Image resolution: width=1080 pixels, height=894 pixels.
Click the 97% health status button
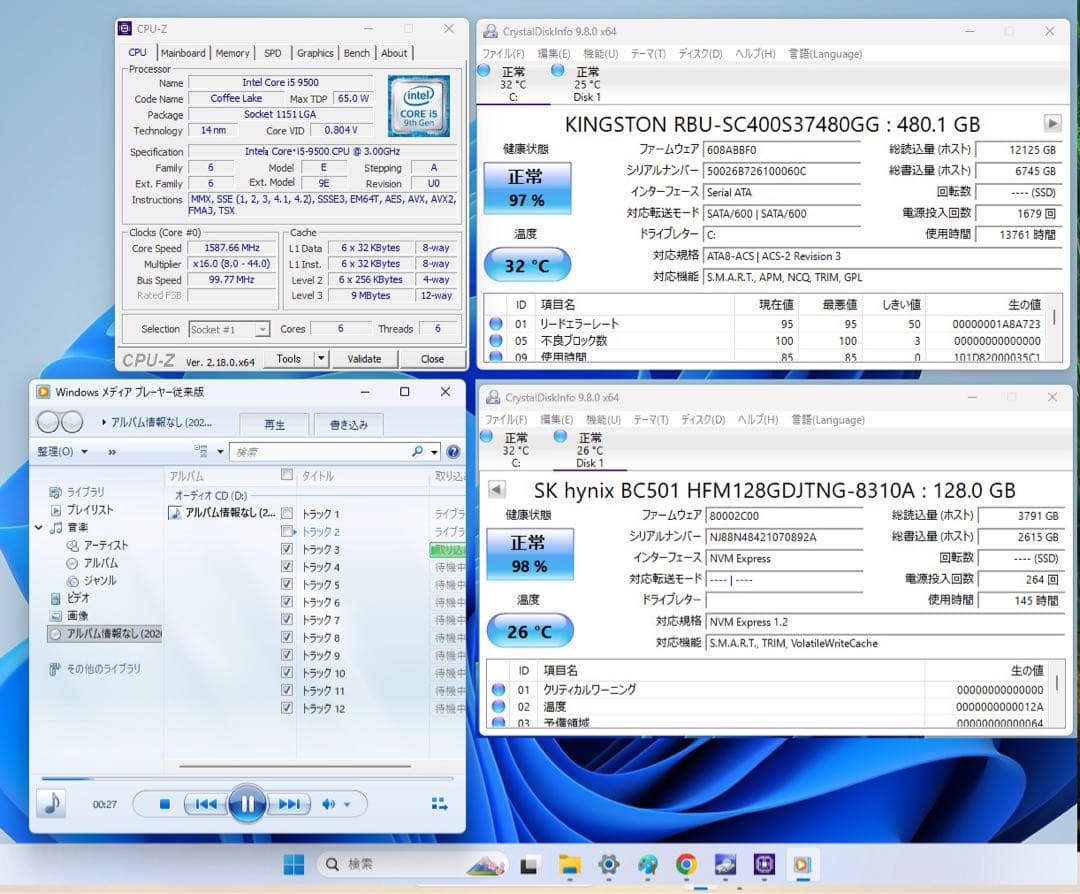[527, 188]
